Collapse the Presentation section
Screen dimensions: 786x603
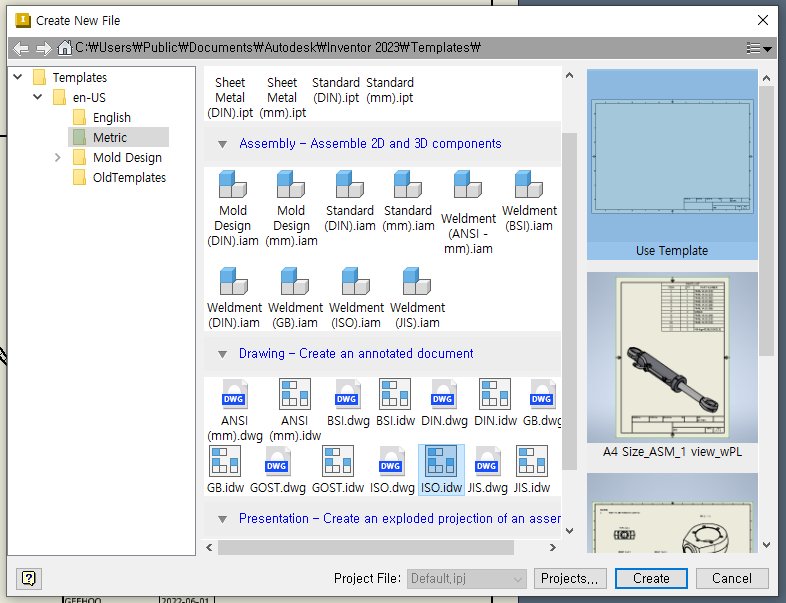(223, 519)
